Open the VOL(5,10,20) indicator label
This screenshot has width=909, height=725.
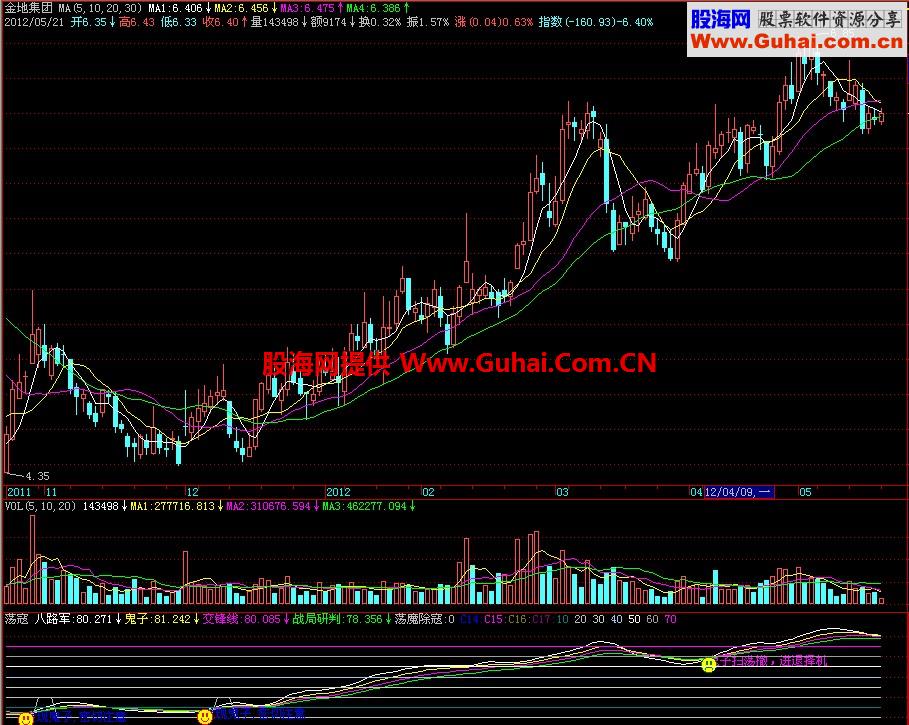[x=41, y=507]
